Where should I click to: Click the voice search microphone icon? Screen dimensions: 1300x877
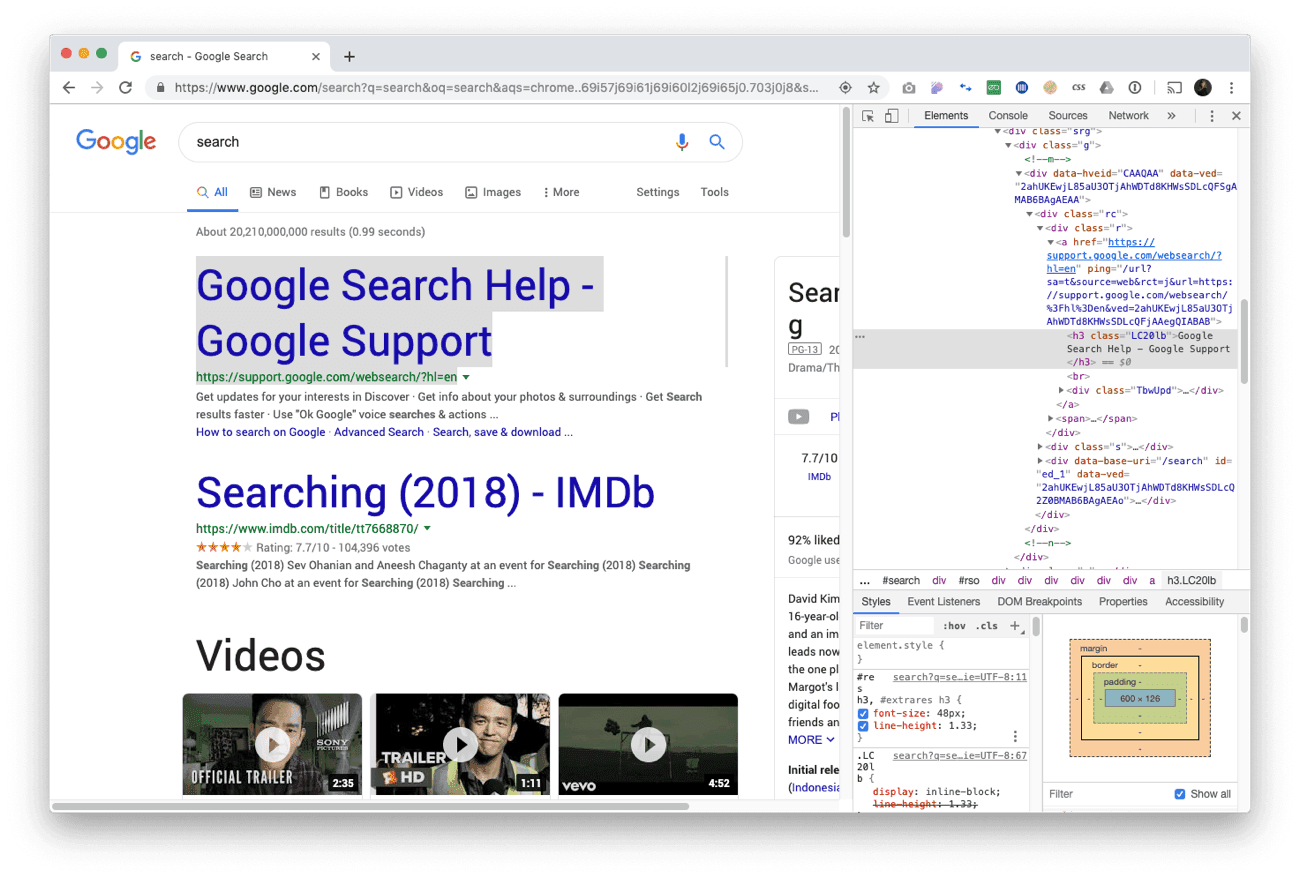tap(682, 142)
